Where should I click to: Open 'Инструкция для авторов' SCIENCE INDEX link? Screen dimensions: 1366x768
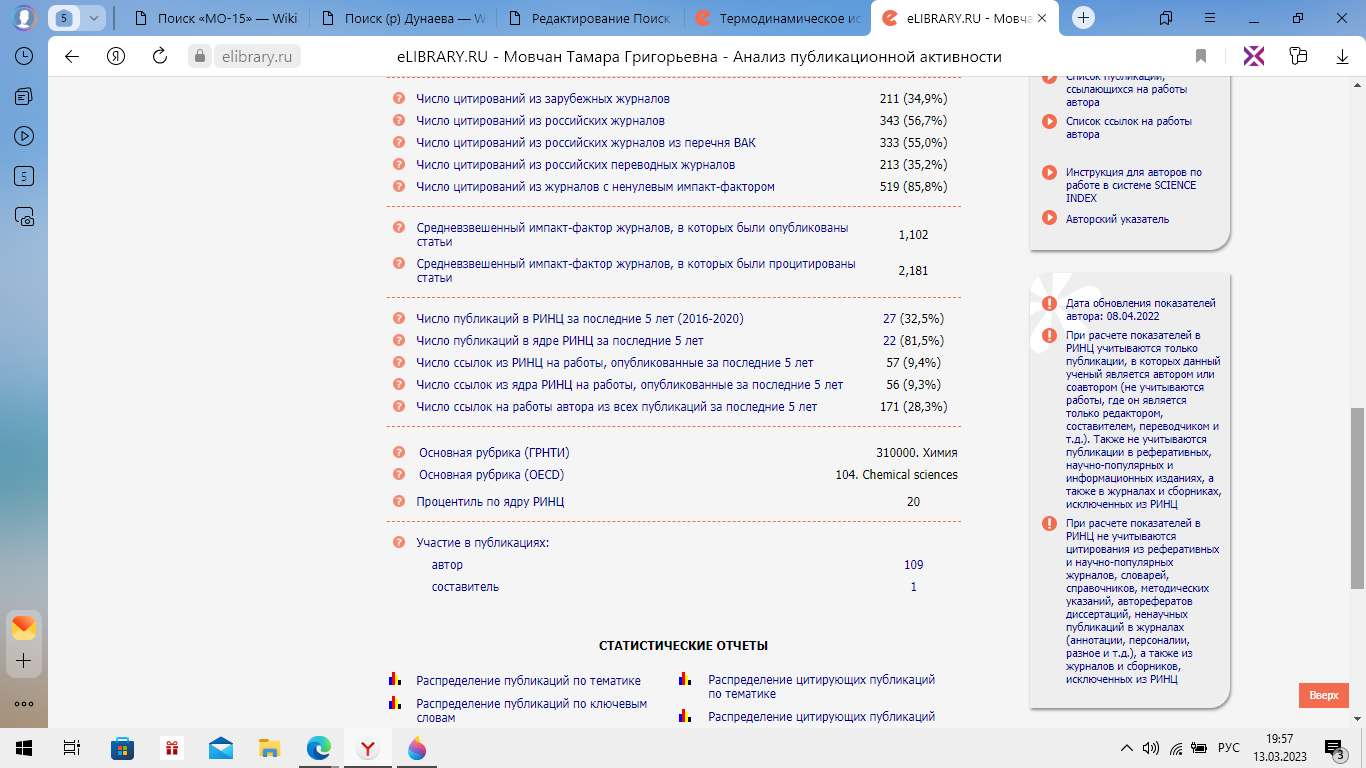[1134, 185]
